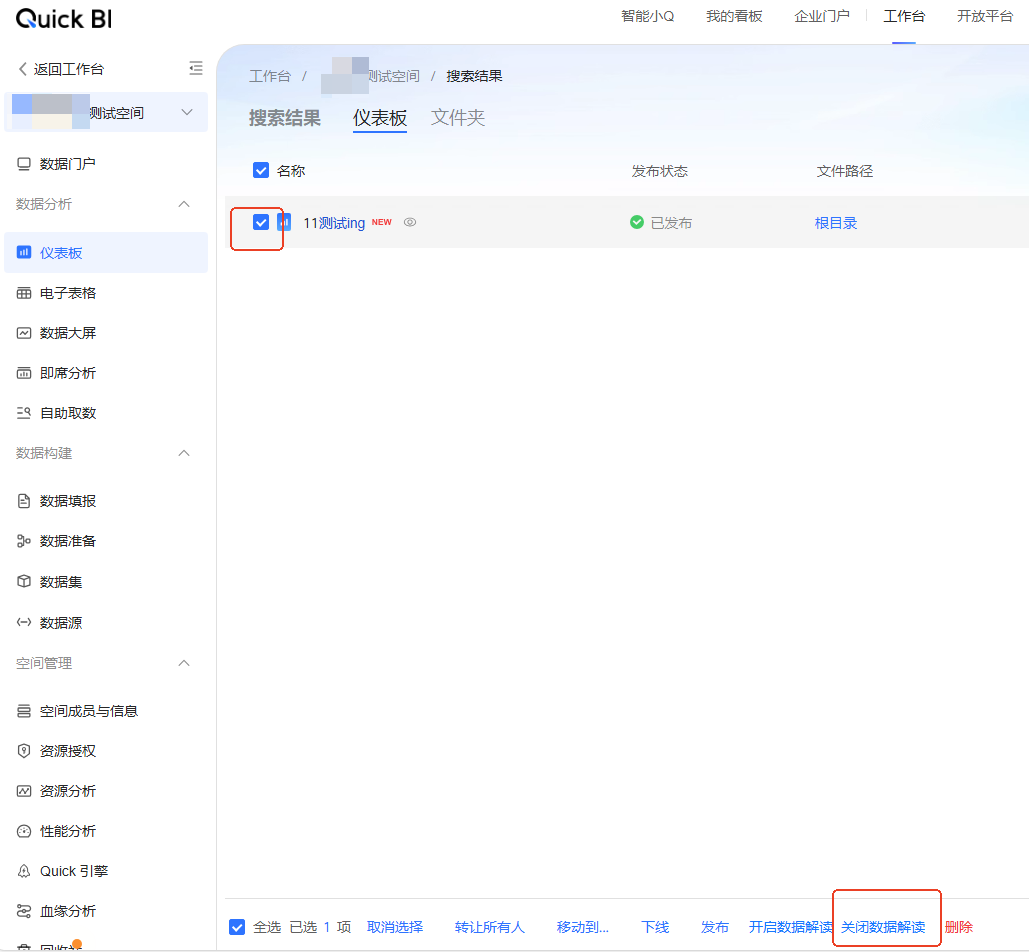The width and height of the screenshot is (1029, 952).
Task: Click the 发布状态 column header
Action: [x=660, y=171]
